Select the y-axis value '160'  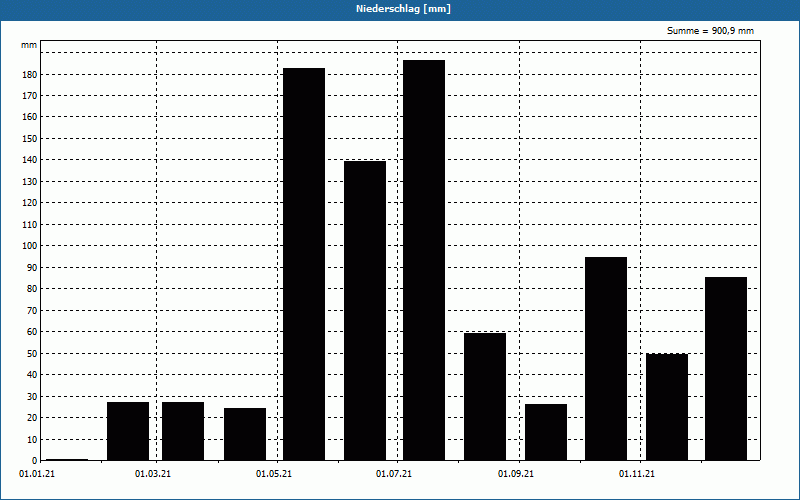[30, 117]
